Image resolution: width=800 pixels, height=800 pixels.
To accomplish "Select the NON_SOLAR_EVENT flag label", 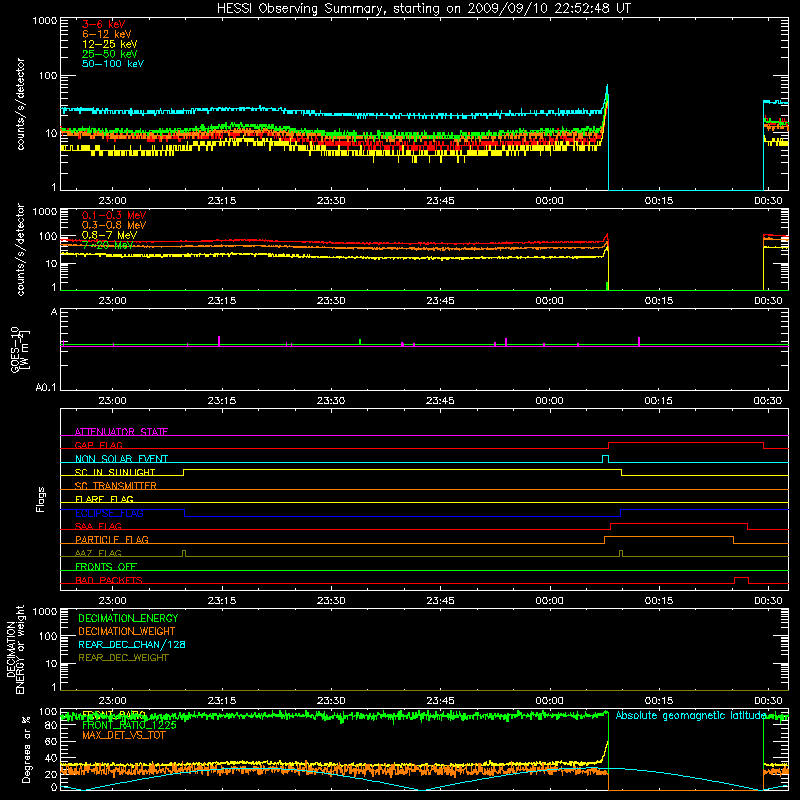I will tap(121, 459).
